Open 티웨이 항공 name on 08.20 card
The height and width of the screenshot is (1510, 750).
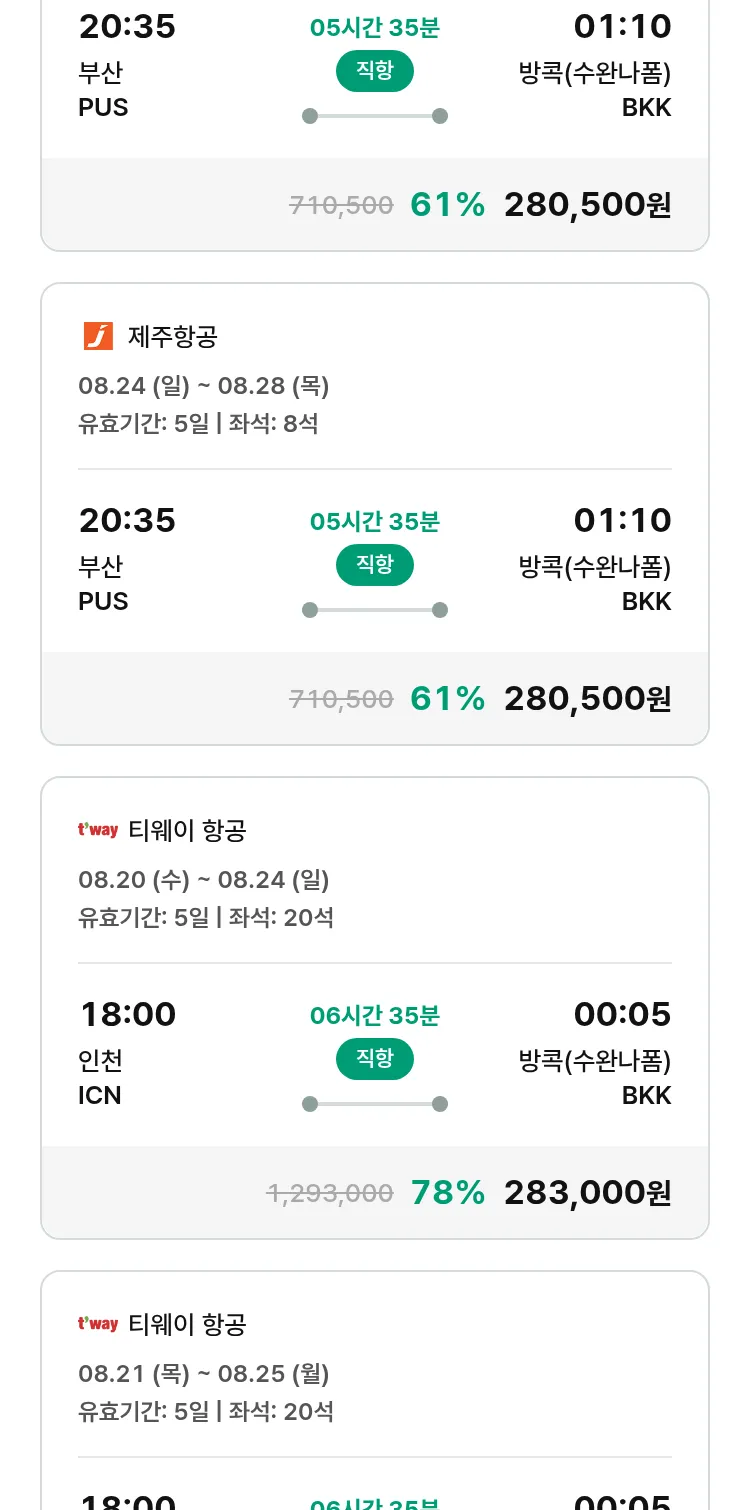pyautogui.click(x=188, y=830)
